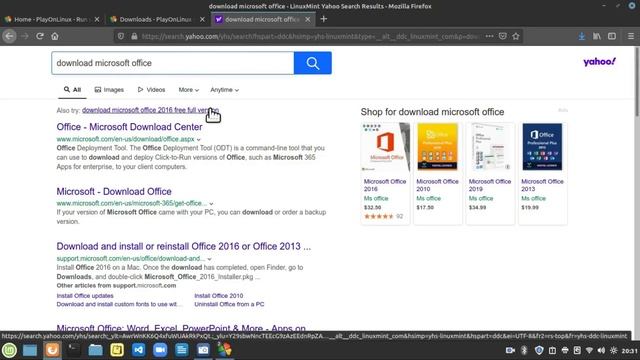This screenshot has height=360, width=640.
Task: Open the page actions three-dot menu
Action: pos(489,36)
